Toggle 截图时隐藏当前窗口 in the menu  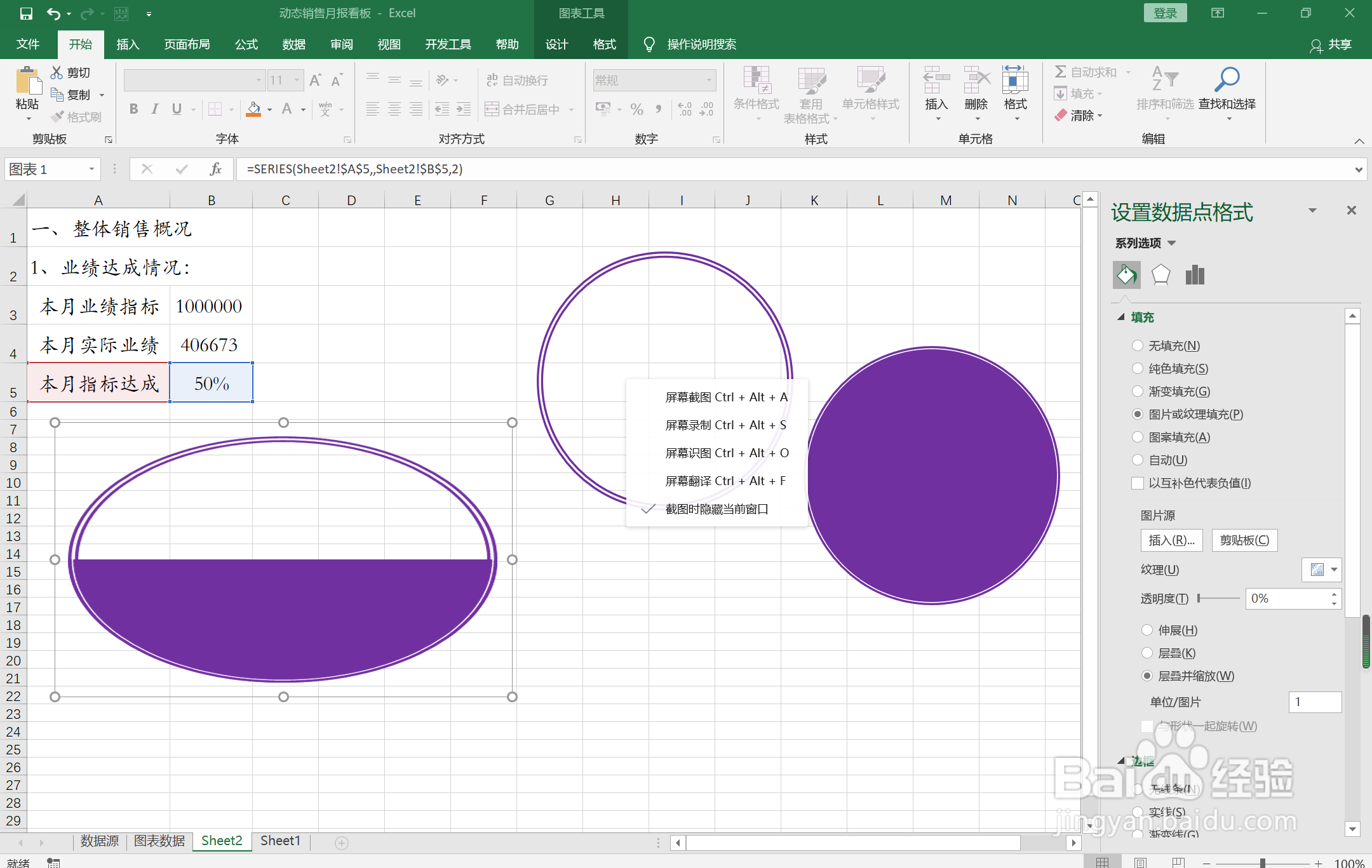(717, 509)
